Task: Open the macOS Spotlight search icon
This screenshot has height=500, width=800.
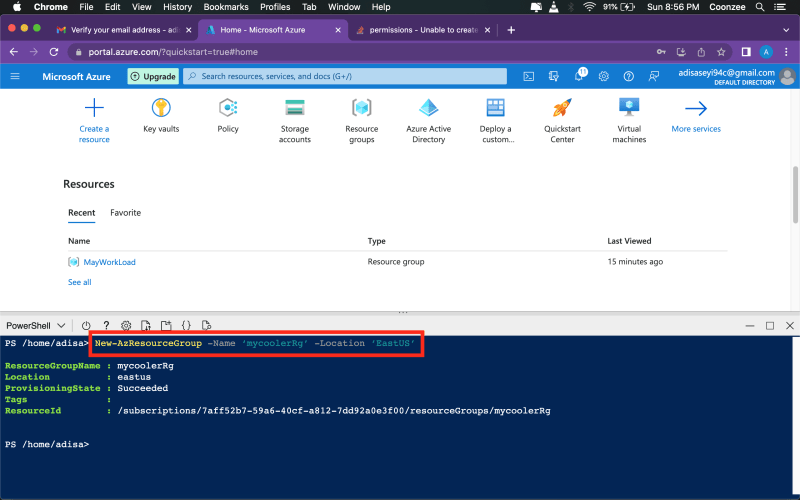Action: tap(760, 7)
